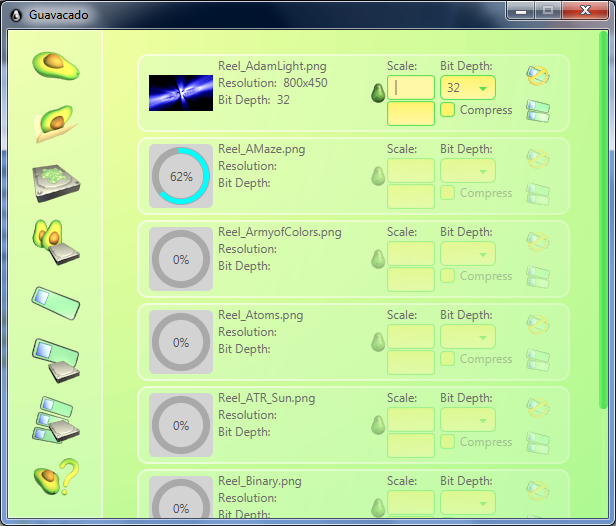Click the 0% progress ring for Reel_ArmyofColors

click(181, 259)
